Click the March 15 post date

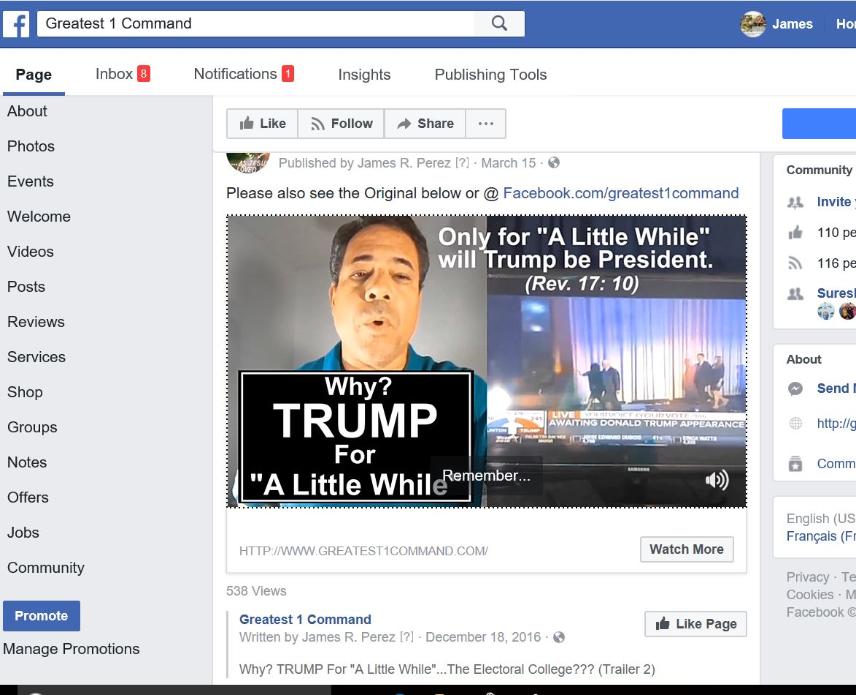508,163
